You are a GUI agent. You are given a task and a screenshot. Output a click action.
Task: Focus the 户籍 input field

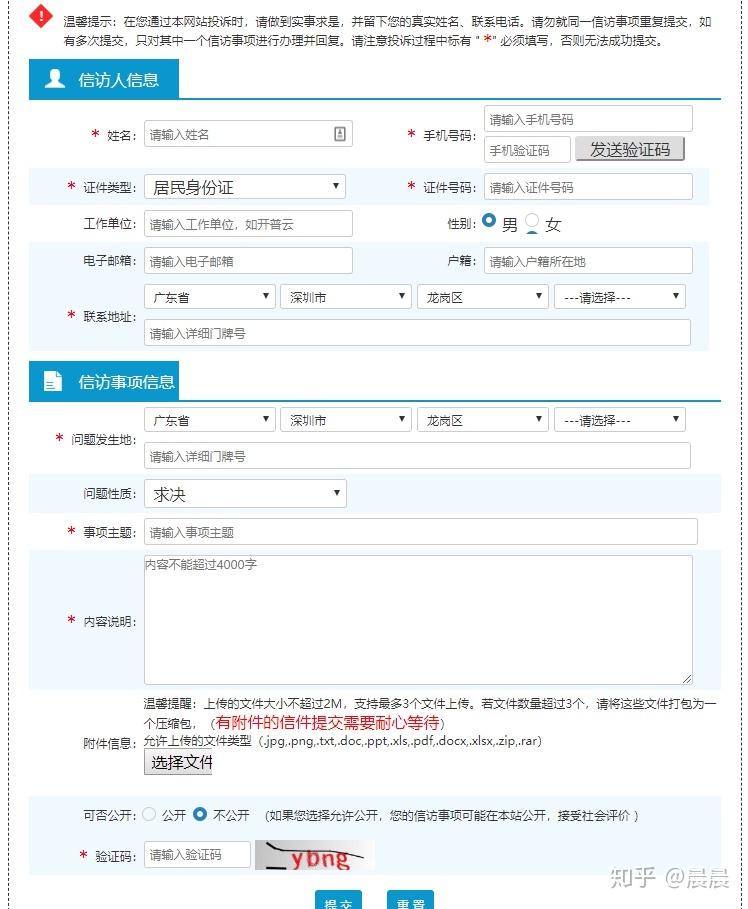point(588,261)
